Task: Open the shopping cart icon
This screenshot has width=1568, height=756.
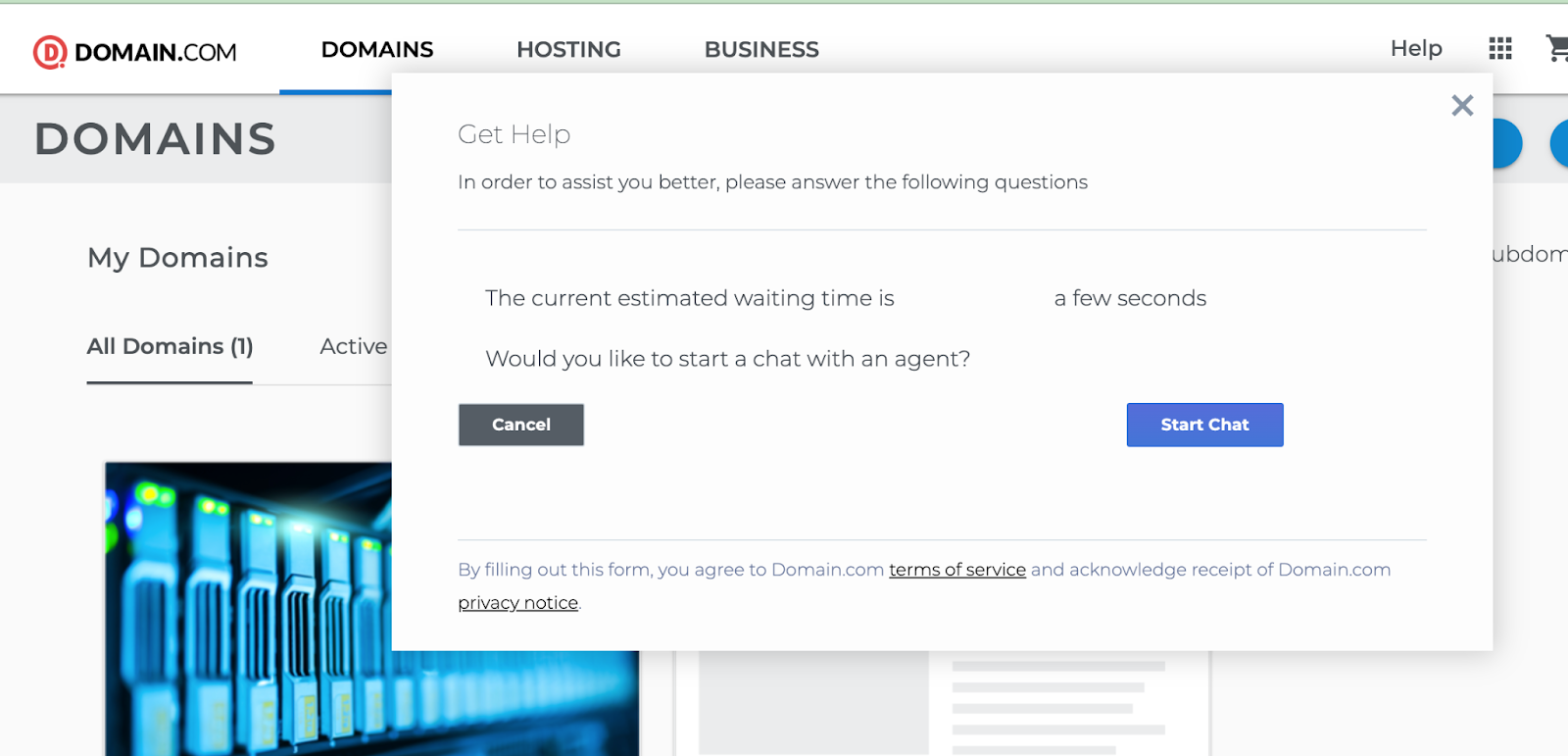Action: (1557, 48)
